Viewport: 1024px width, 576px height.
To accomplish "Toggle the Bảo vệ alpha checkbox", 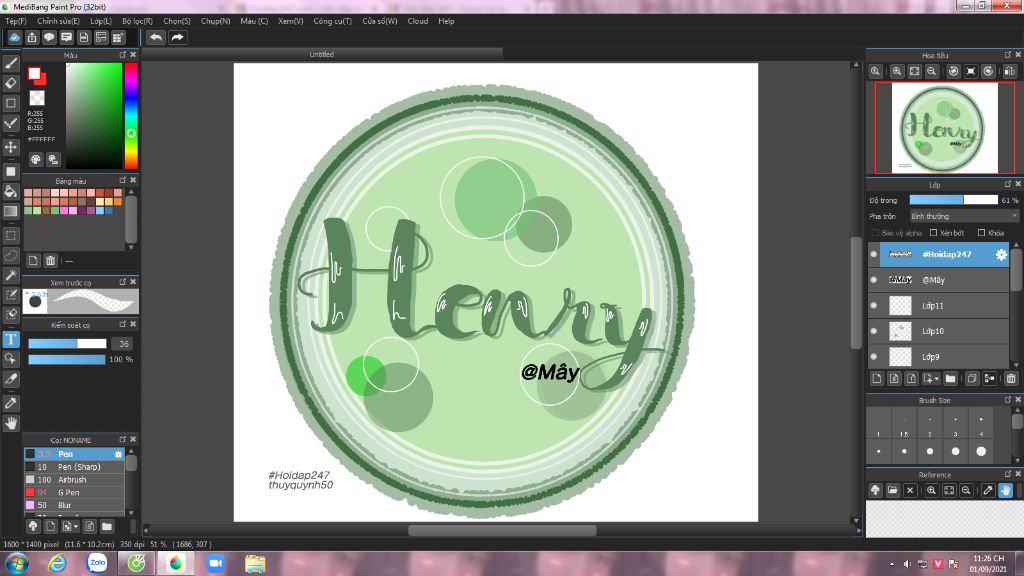I will point(875,233).
